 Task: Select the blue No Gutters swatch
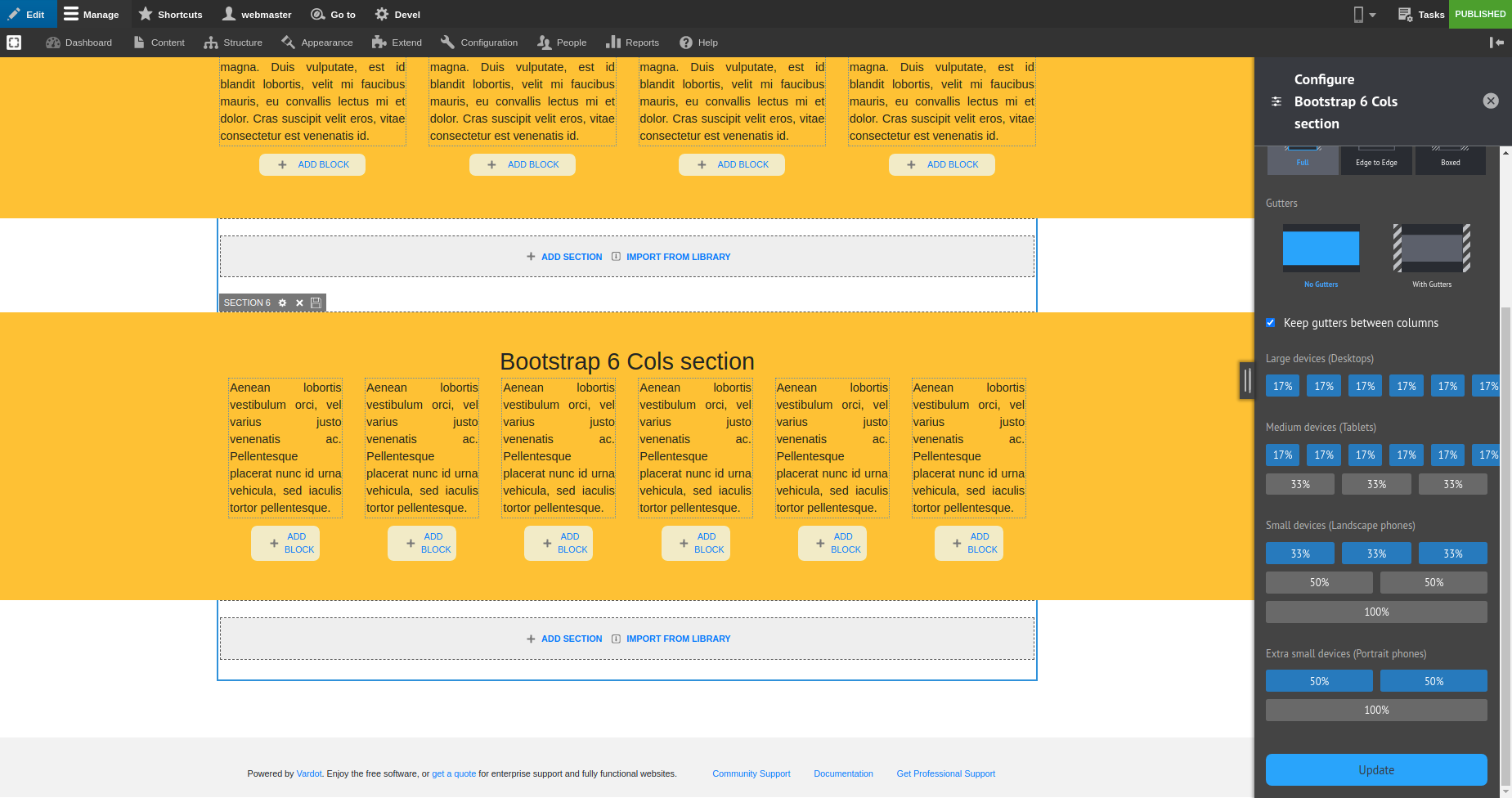tap(1321, 247)
